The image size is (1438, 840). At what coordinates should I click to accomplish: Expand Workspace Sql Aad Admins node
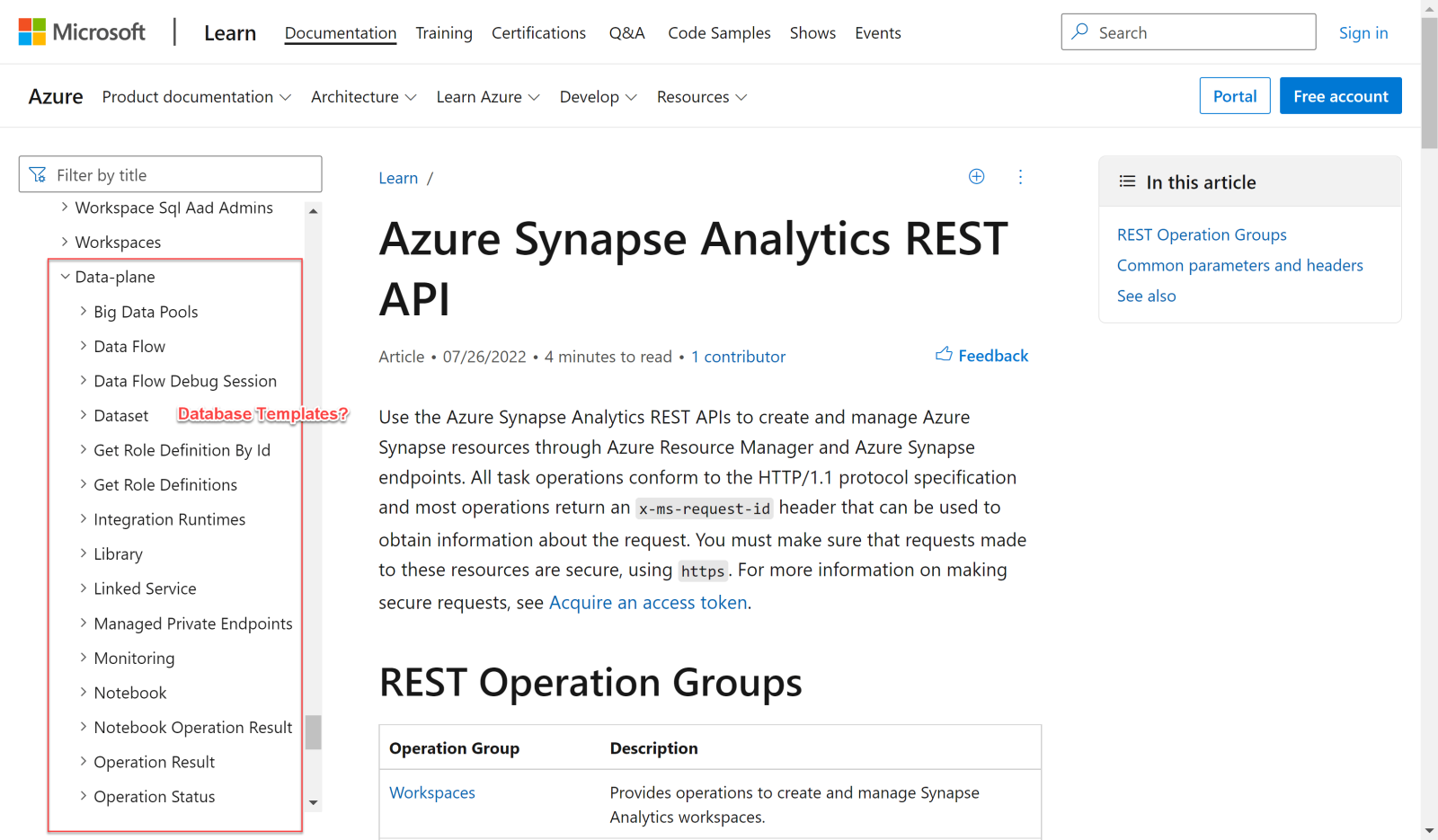65,208
